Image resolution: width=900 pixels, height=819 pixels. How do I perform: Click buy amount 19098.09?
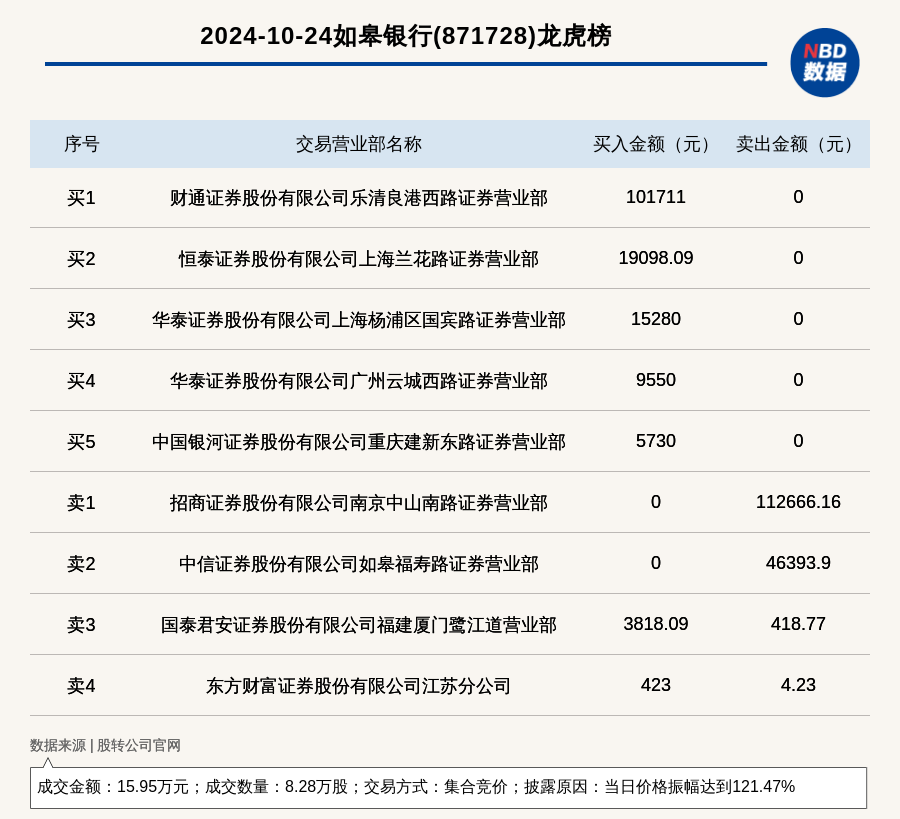click(655, 258)
